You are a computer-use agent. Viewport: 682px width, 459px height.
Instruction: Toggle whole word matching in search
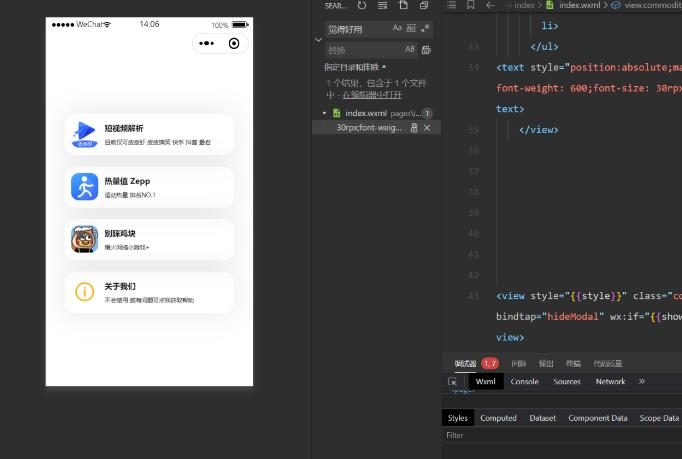click(x=411, y=29)
